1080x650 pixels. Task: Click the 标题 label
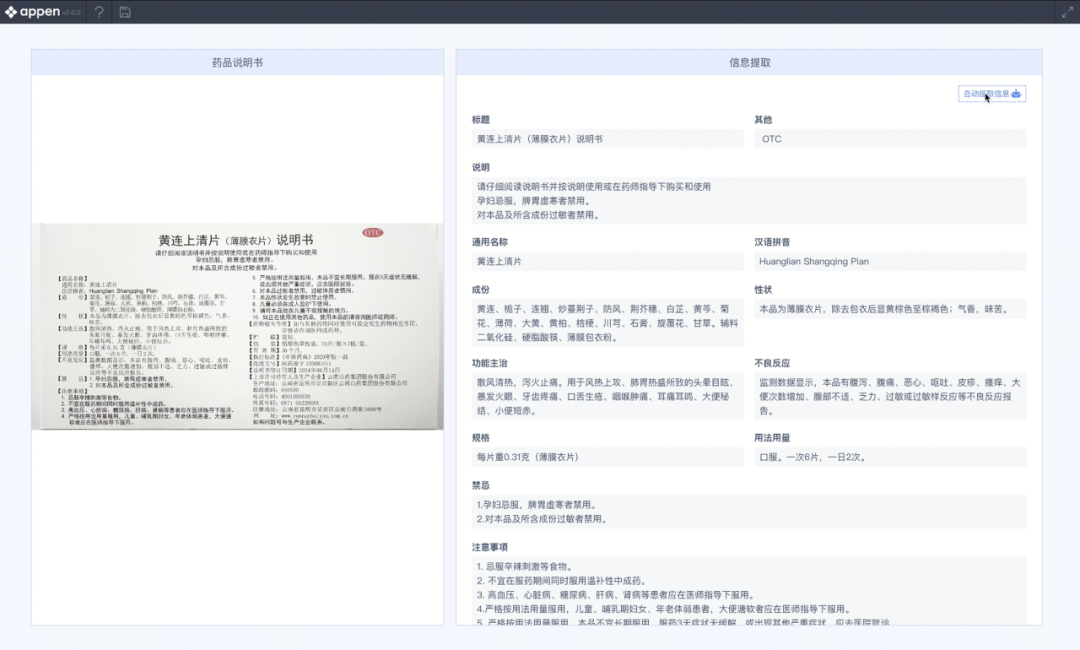(x=481, y=120)
